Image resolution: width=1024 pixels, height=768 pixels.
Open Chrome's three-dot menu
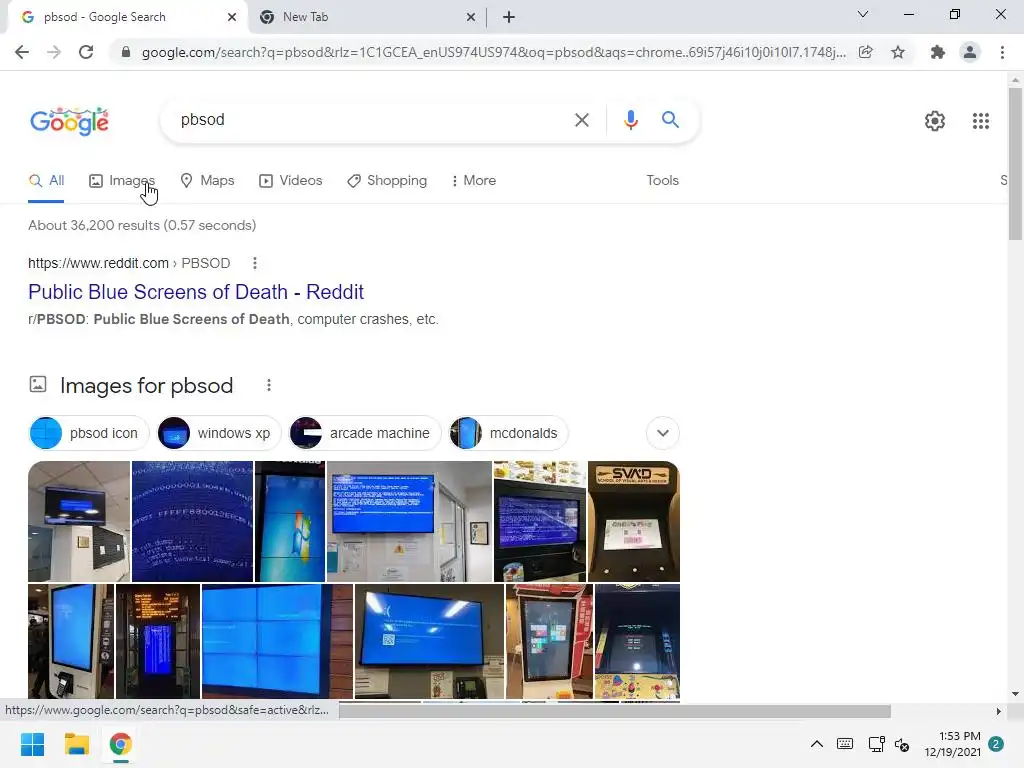[1002, 52]
